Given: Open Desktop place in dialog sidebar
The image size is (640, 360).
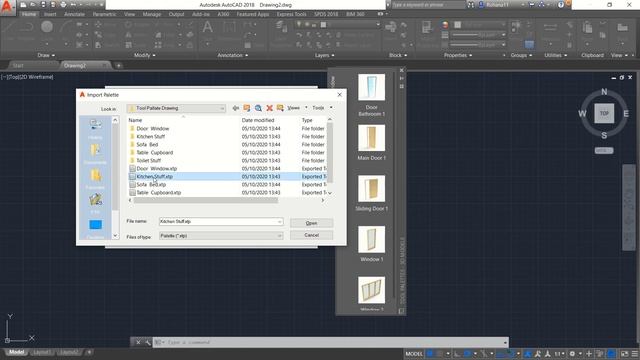Looking at the screenshot, I should click(x=96, y=229).
